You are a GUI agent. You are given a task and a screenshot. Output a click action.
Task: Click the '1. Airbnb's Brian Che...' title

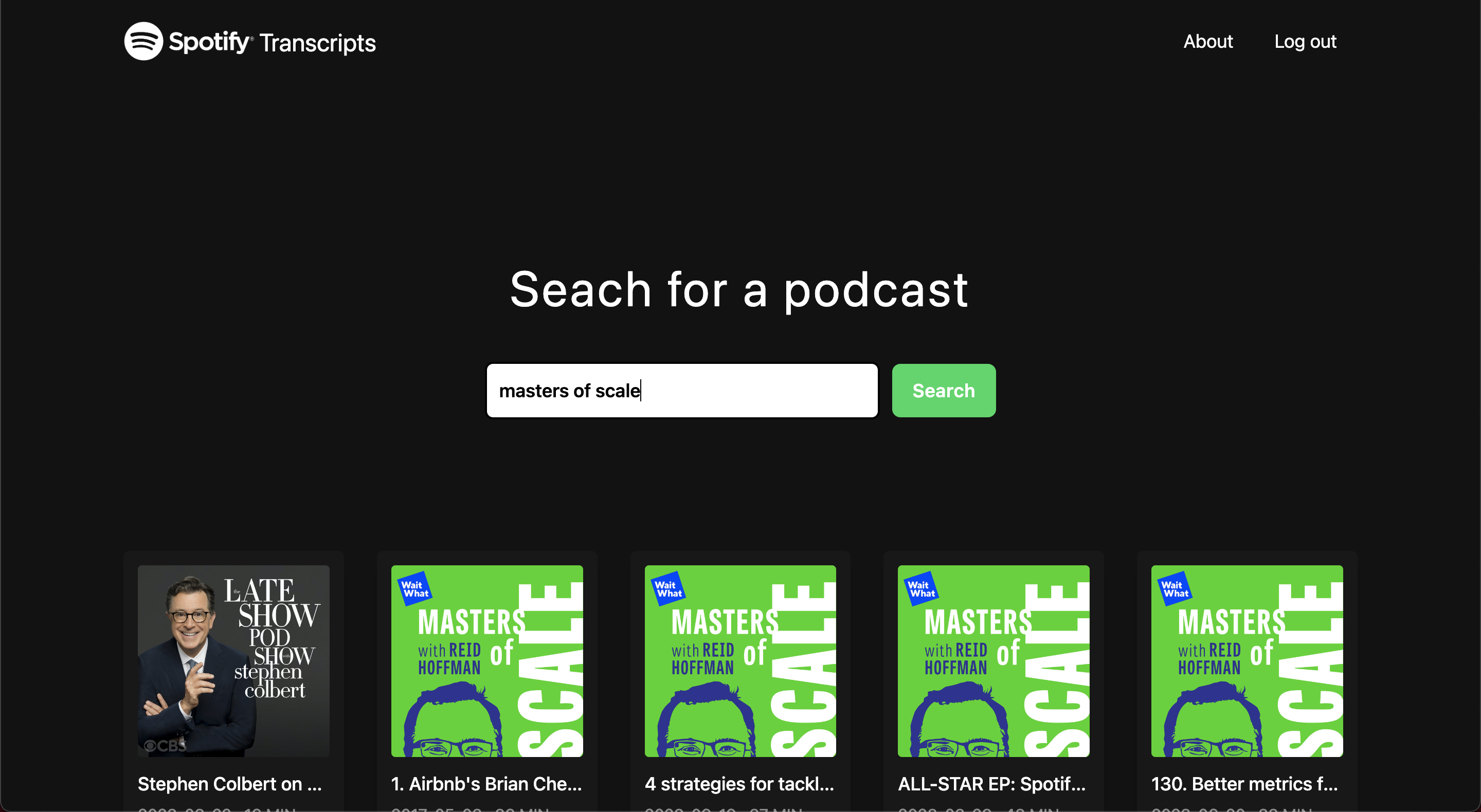tap(486, 784)
